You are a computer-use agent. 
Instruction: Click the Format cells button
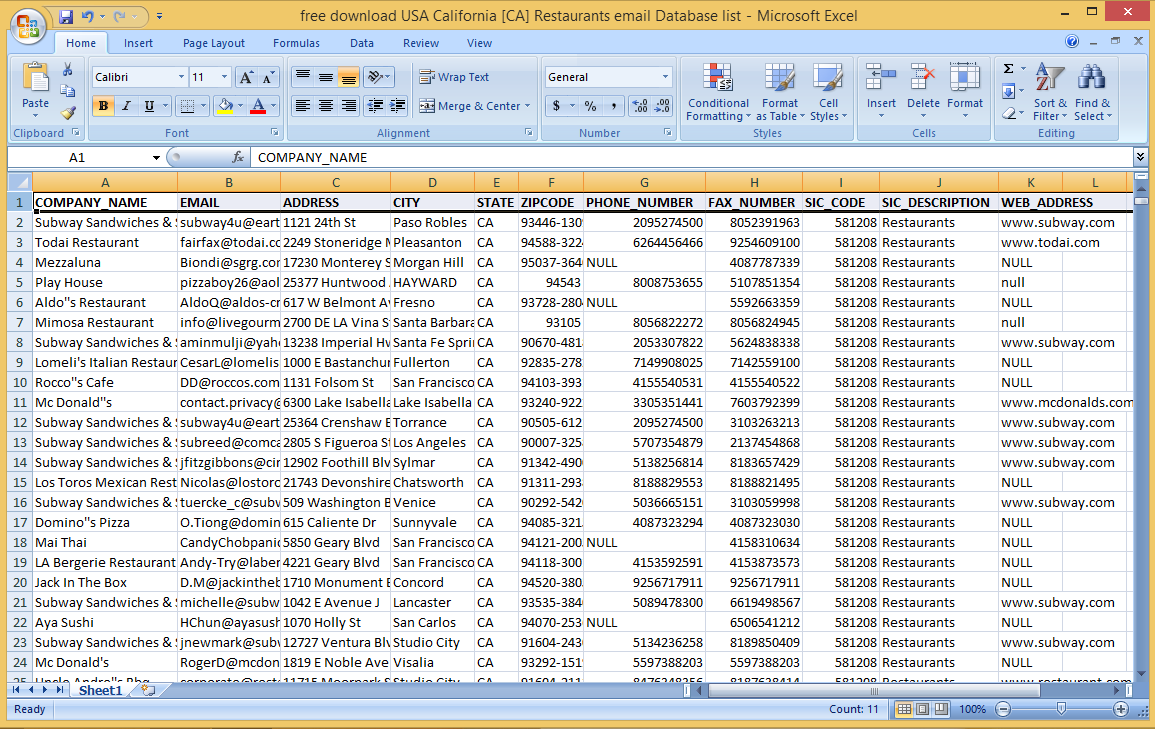(x=965, y=92)
